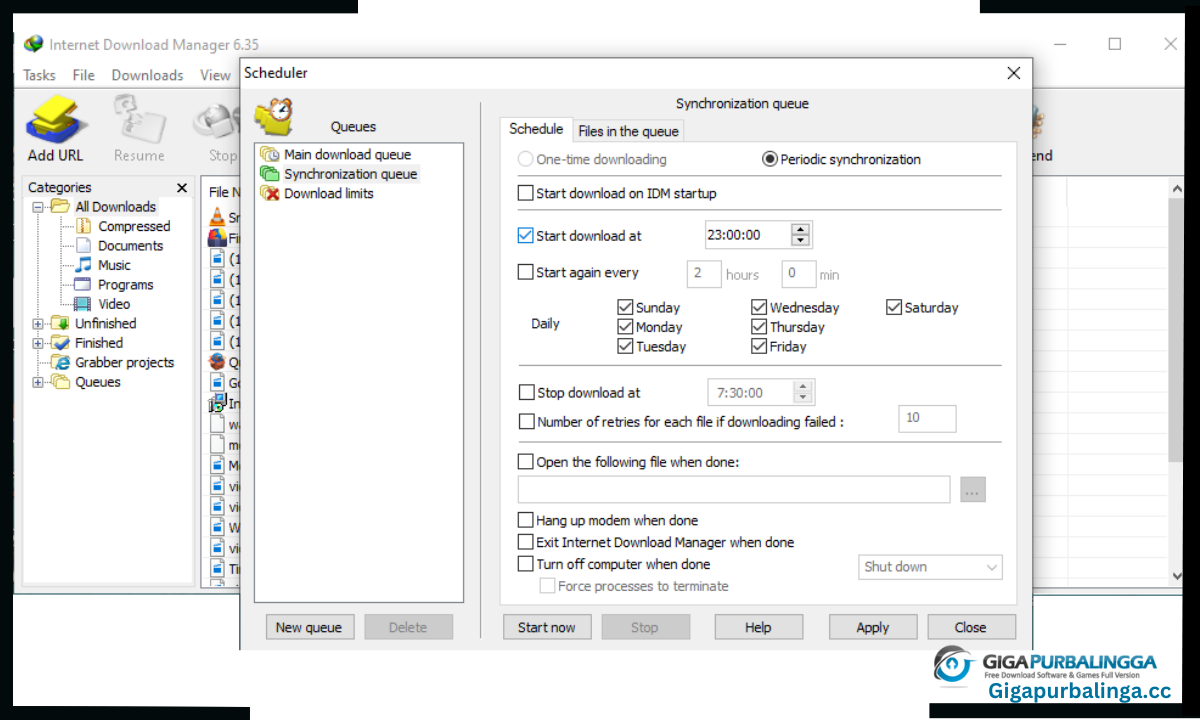Select Periodic synchronization radio button
This screenshot has height=720, width=1200.
[770, 159]
